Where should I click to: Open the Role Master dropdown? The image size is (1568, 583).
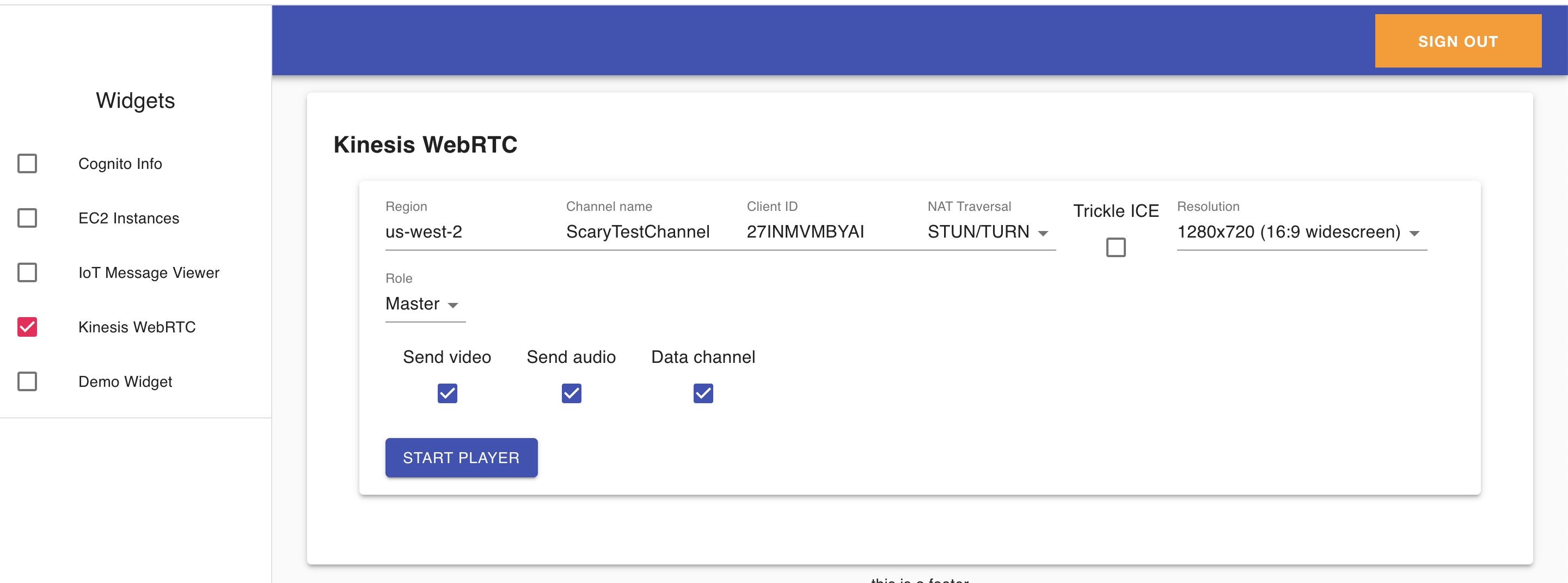[425, 304]
